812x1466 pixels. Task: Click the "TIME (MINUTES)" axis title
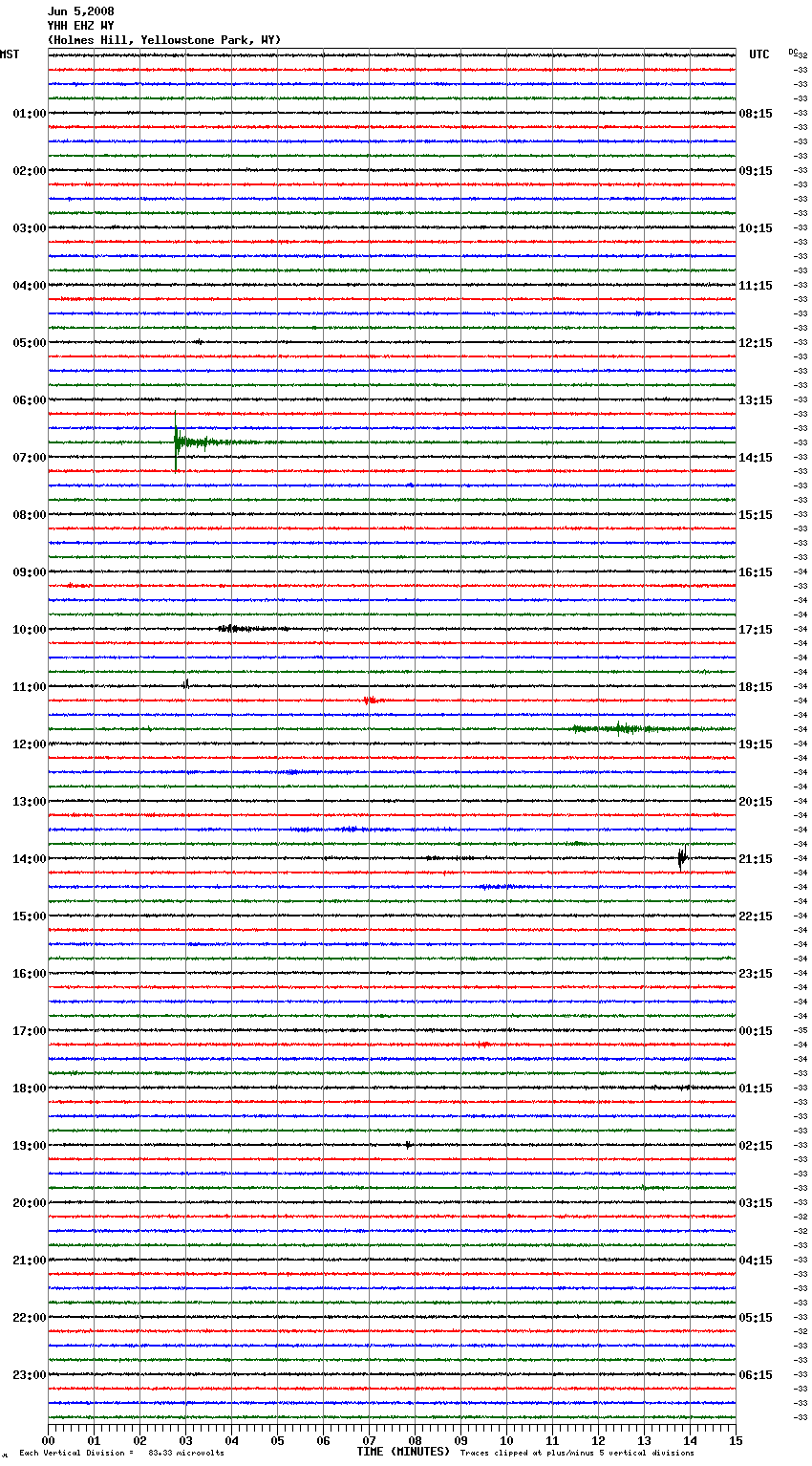coord(403,1452)
